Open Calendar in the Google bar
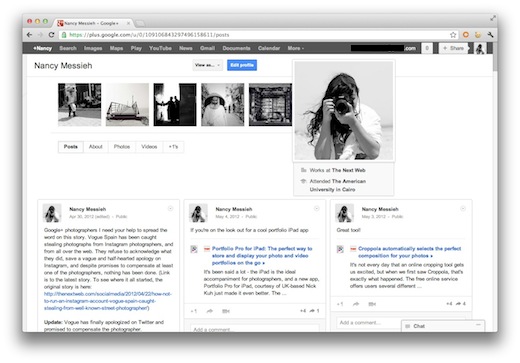Screen dimensions: 520x363 pyautogui.click(x=269, y=48)
